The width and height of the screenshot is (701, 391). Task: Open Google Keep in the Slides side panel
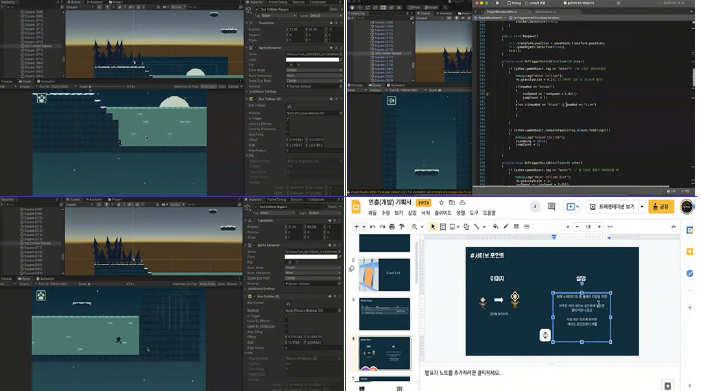click(x=690, y=252)
